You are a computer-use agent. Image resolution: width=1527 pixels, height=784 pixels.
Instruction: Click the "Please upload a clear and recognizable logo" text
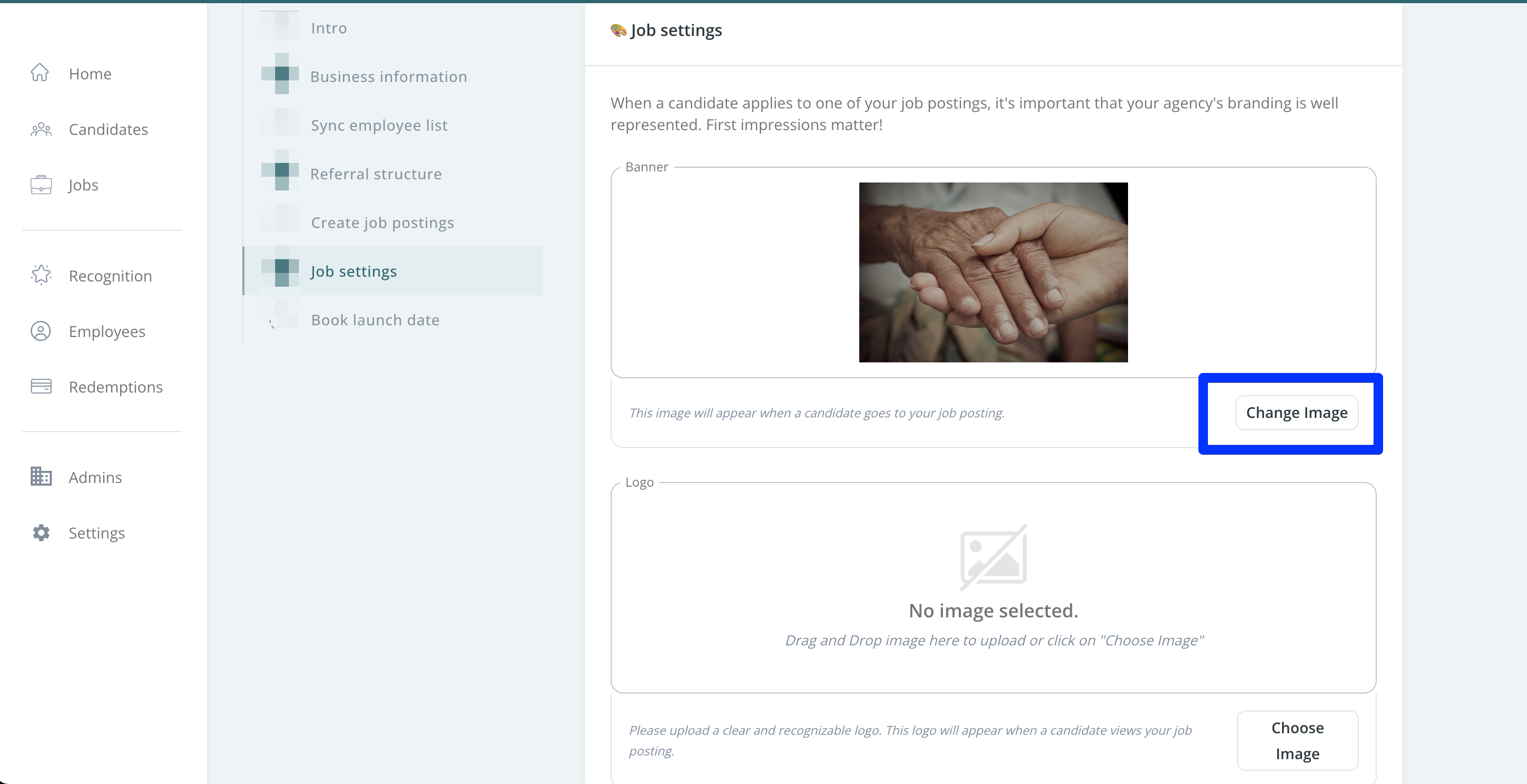[x=910, y=740]
